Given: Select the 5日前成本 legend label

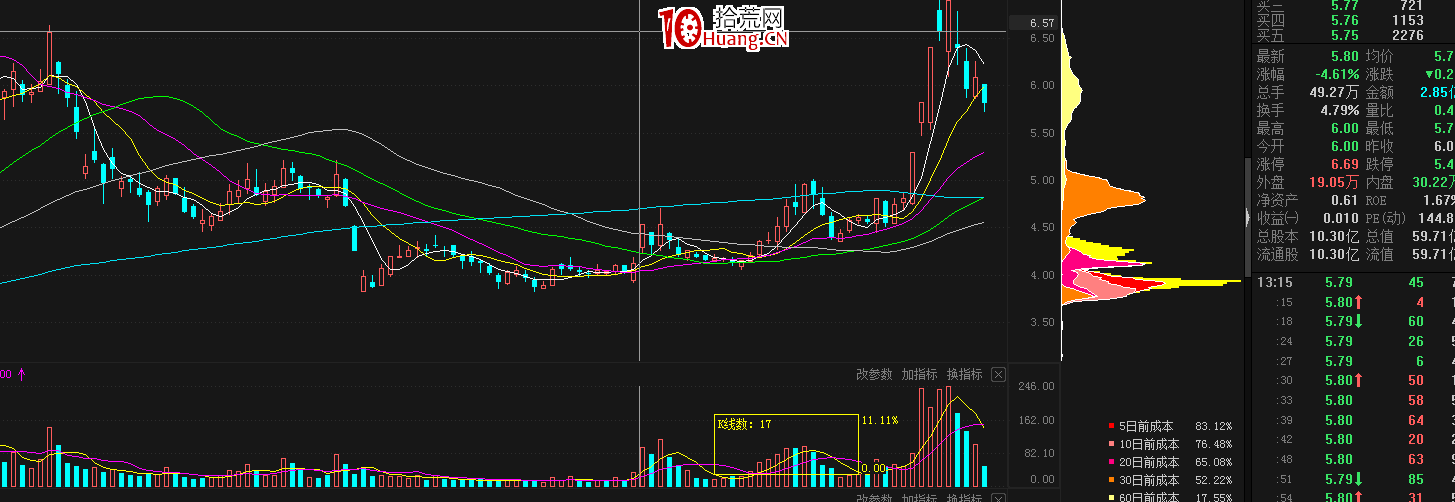Looking at the screenshot, I should [x=1148, y=427].
